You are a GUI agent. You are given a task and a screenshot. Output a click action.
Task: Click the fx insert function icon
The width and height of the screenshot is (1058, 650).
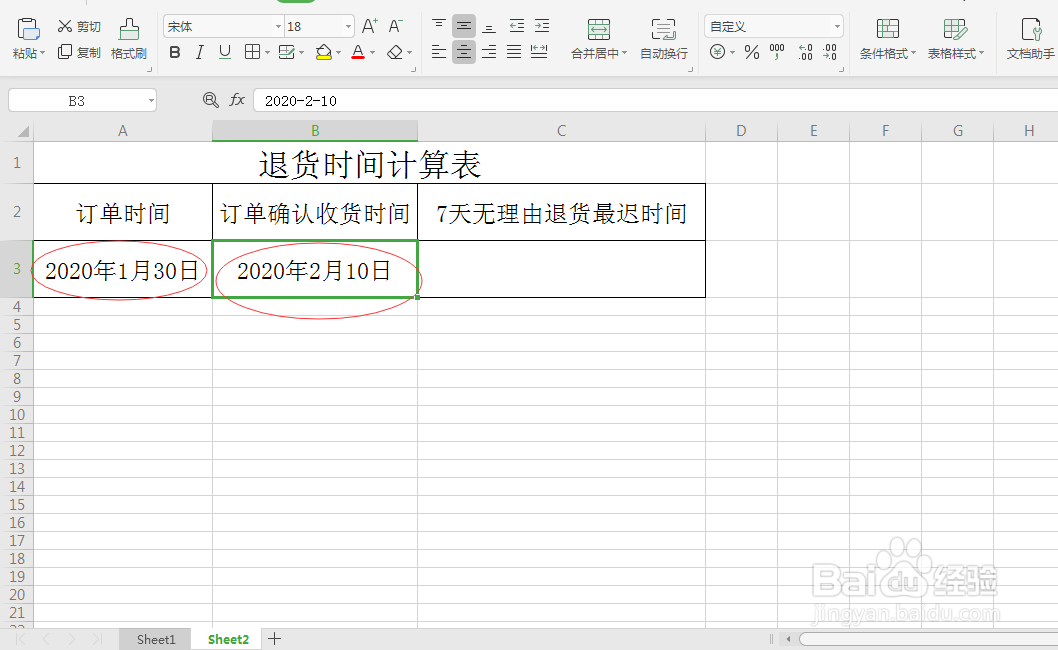(236, 100)
